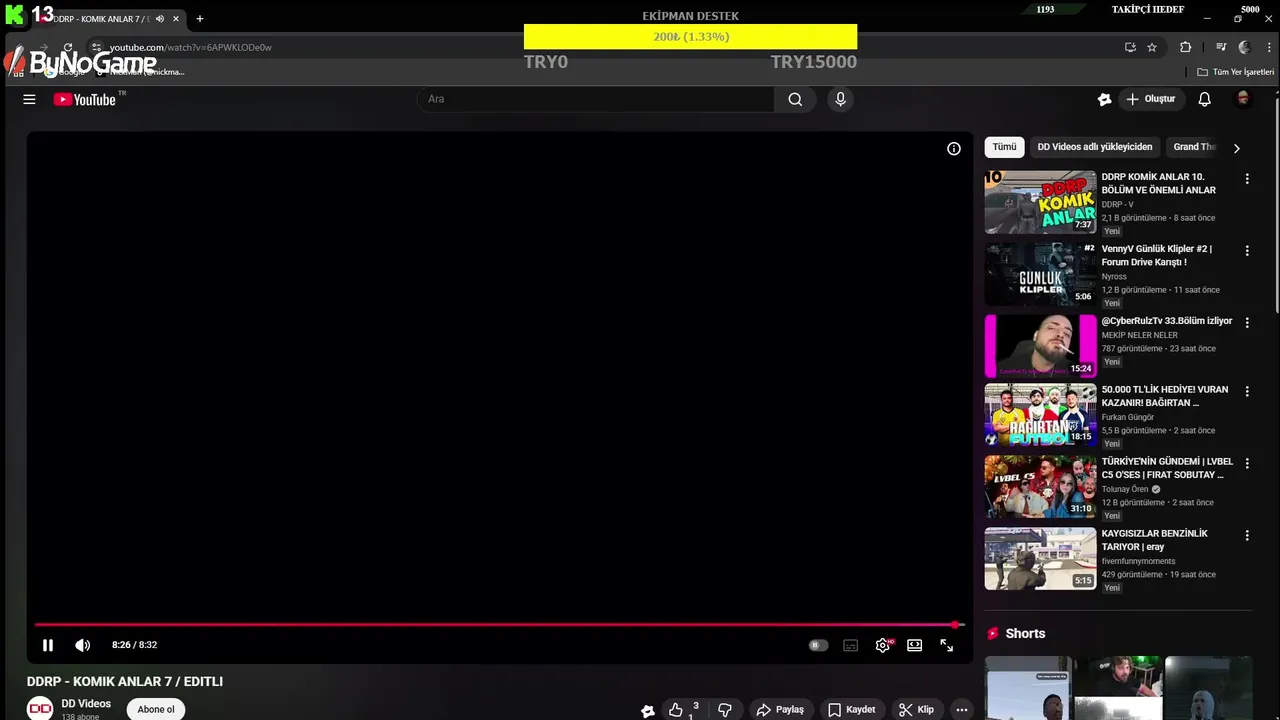The height and width of the screenshot is (720, 1280).
Task: Pause the video playback
Action: [x=47, y=645]
